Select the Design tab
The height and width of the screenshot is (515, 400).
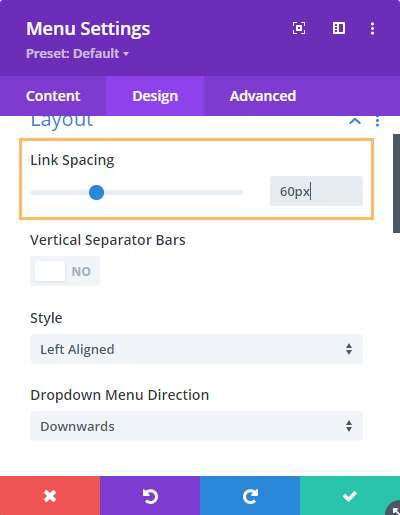click(x=155, y=96)
